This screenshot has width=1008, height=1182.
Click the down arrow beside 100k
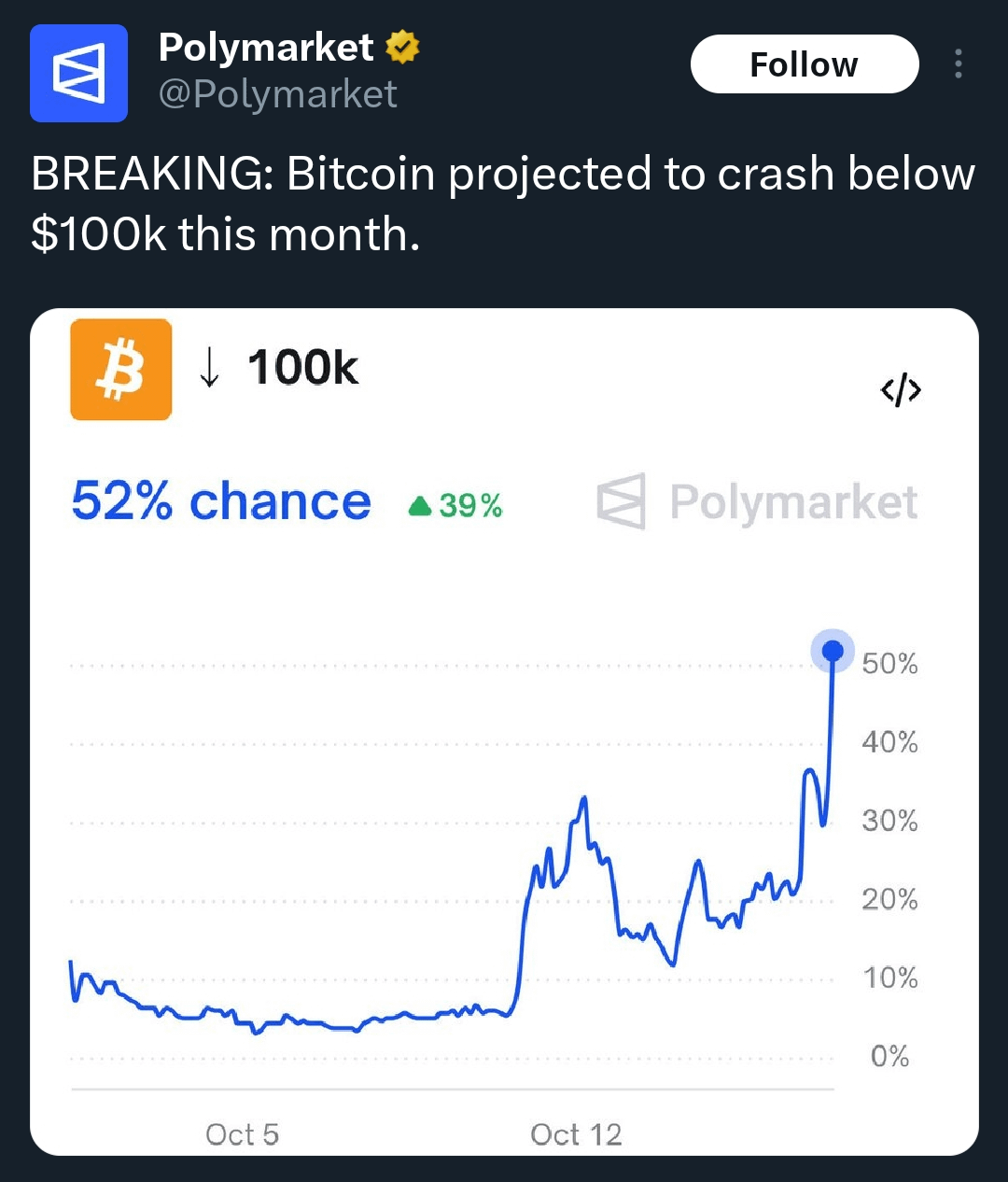coord(210,368)
